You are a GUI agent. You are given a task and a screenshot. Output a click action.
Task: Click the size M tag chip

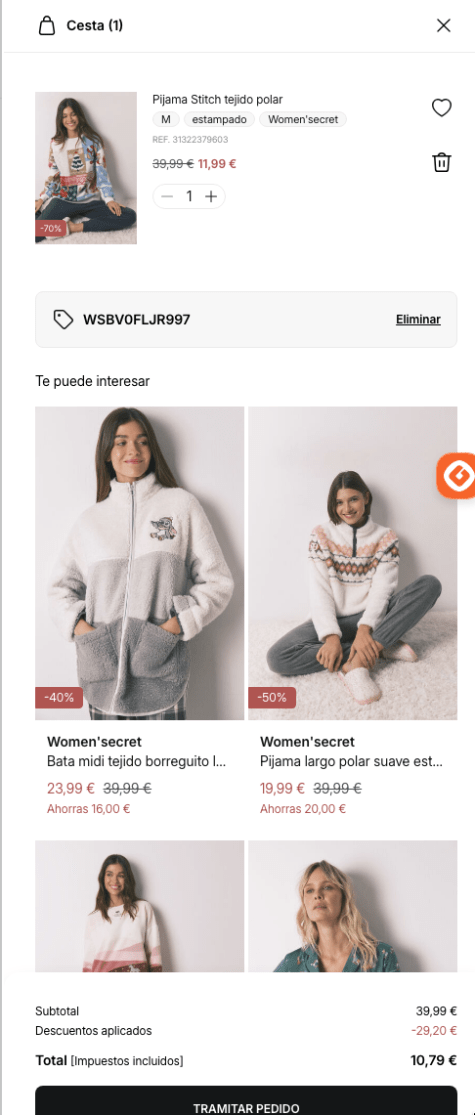pyautogui.click(x=166, y=119)
